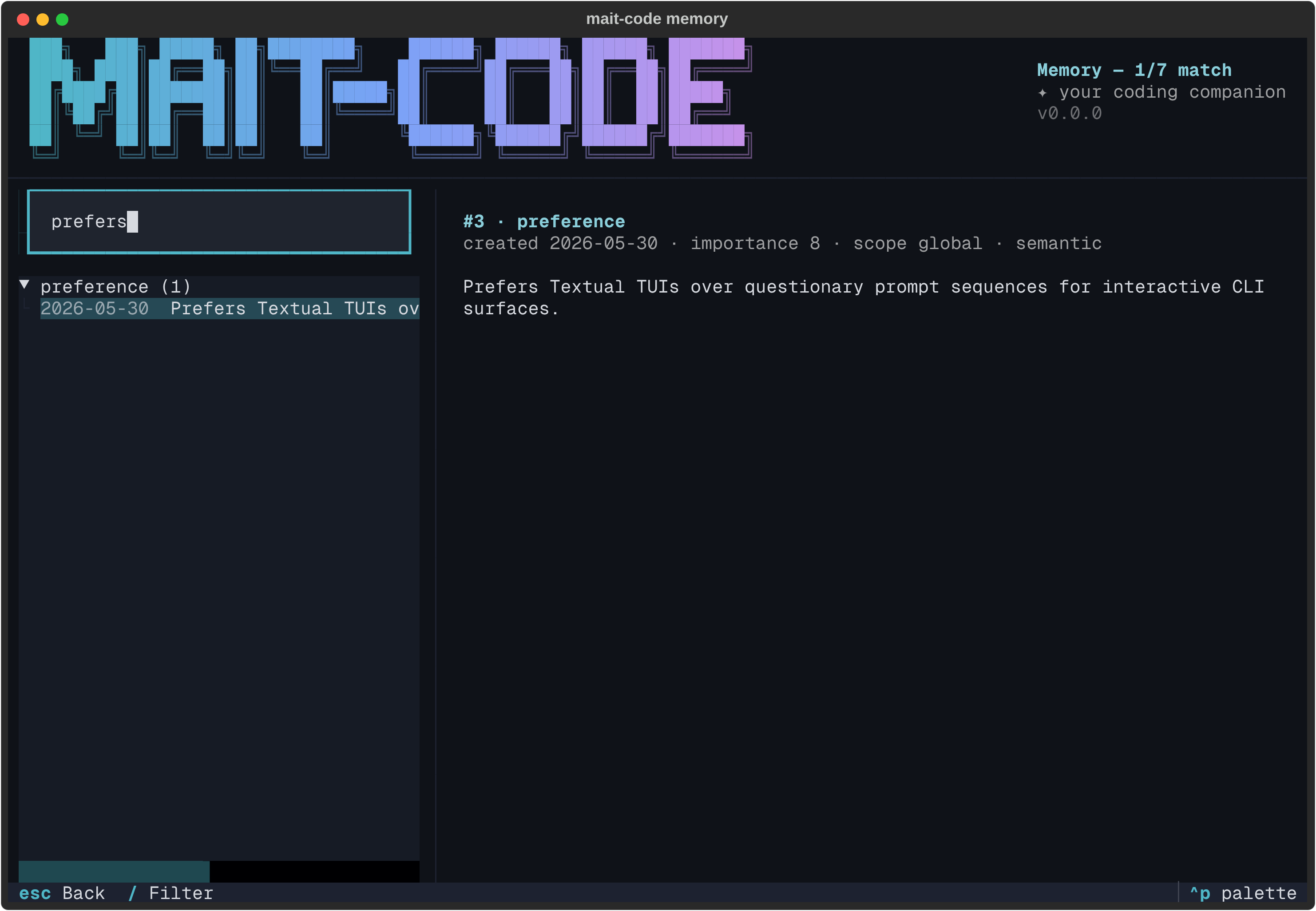Screen dimensions: 1316x911
Task: Click the / Filter footer shortcut
Action: coord(170,893)
